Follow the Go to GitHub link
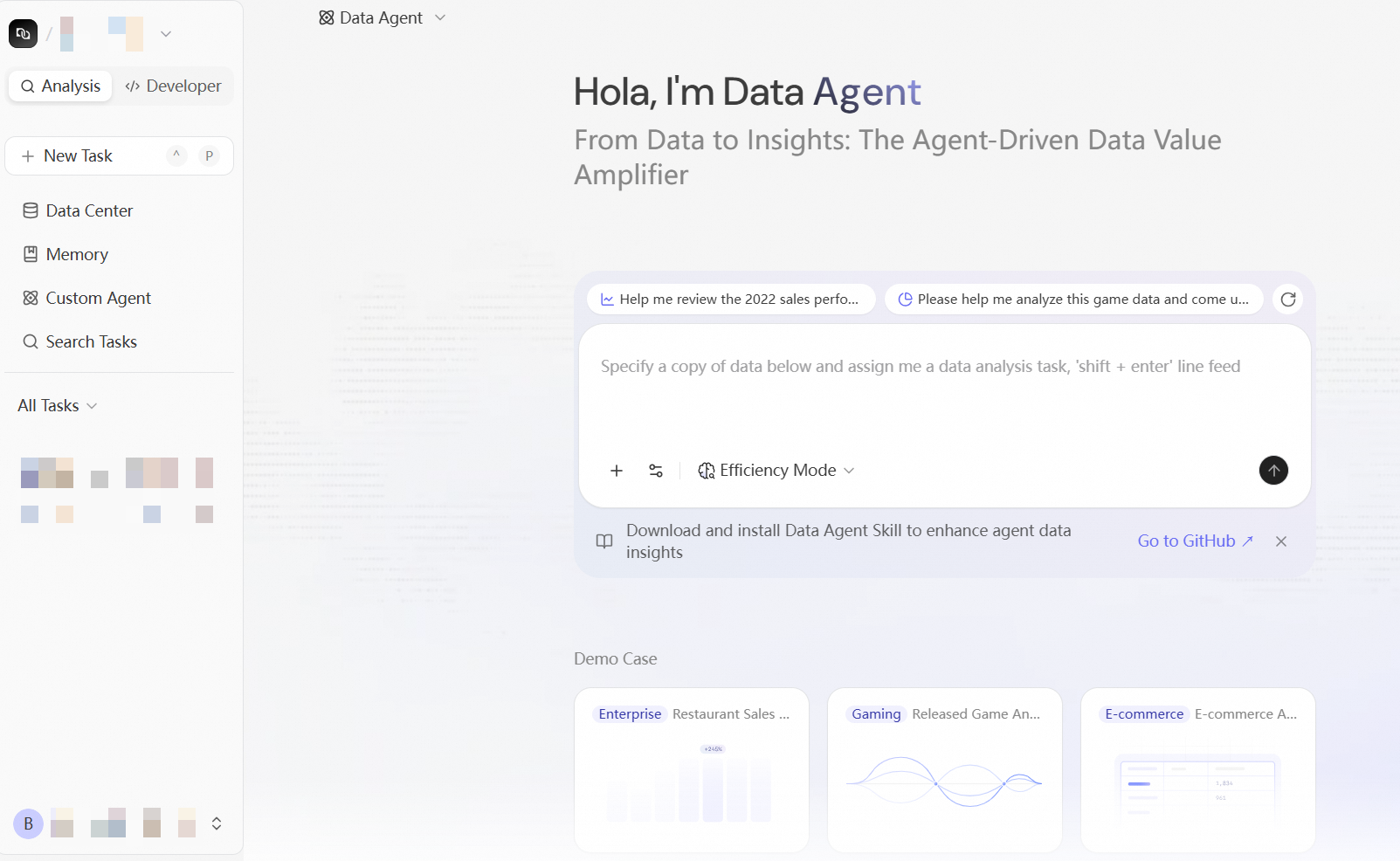The width and height of the screenshot is (1400, 861). pyautogui.click(x=1195, y=541)
